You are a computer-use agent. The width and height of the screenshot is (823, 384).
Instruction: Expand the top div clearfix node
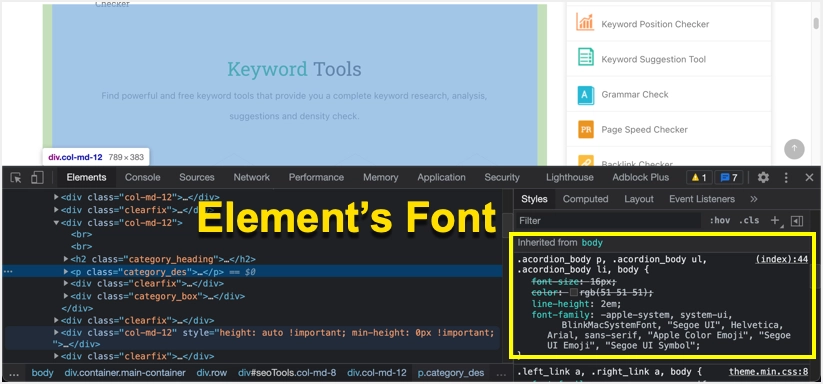(x=57, y=210)
